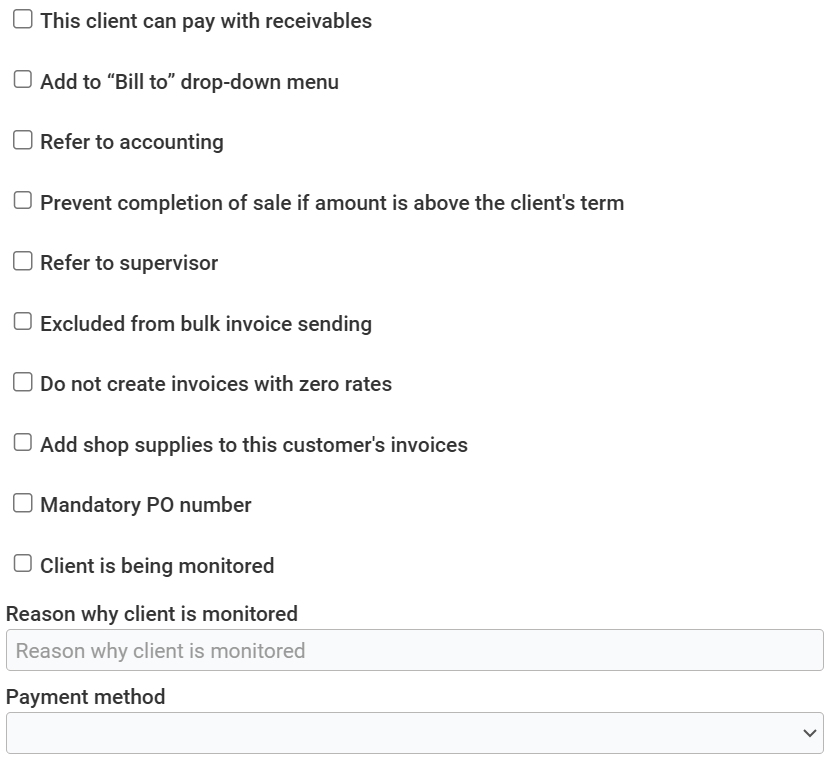830x763 pixels.
Task: Check 'Excluded from bulk invoice sending' box
Action: [22, 322]
